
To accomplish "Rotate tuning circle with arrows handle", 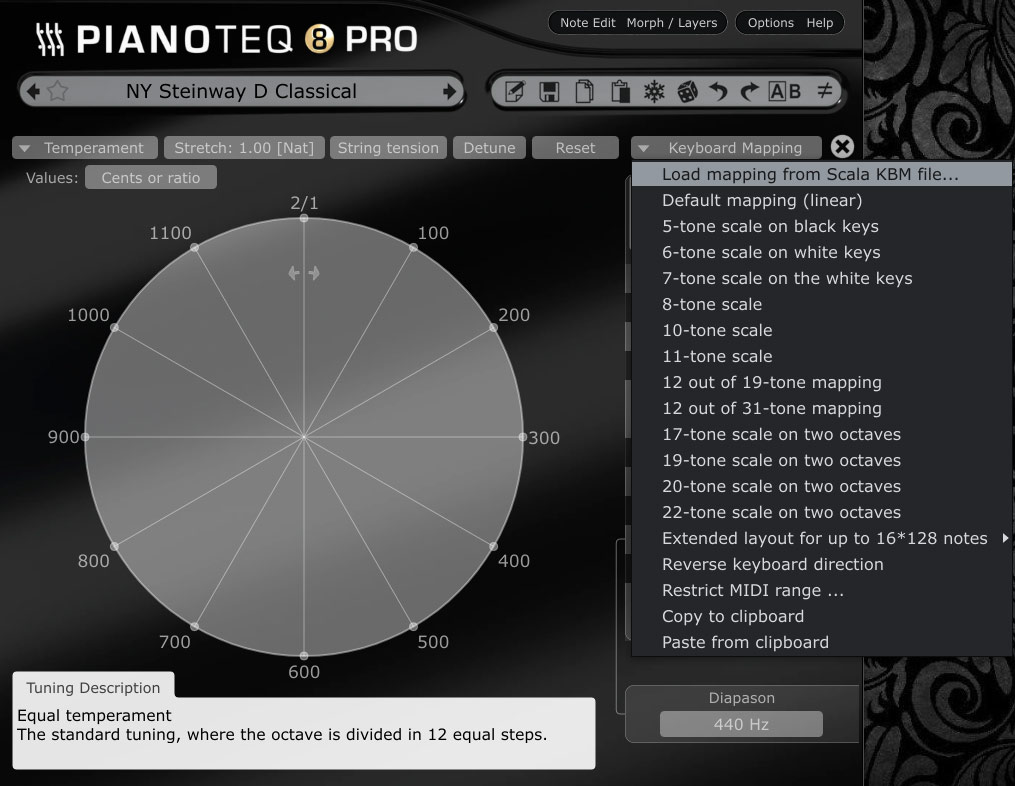I will pyautogui.click(x=304, y=273).
